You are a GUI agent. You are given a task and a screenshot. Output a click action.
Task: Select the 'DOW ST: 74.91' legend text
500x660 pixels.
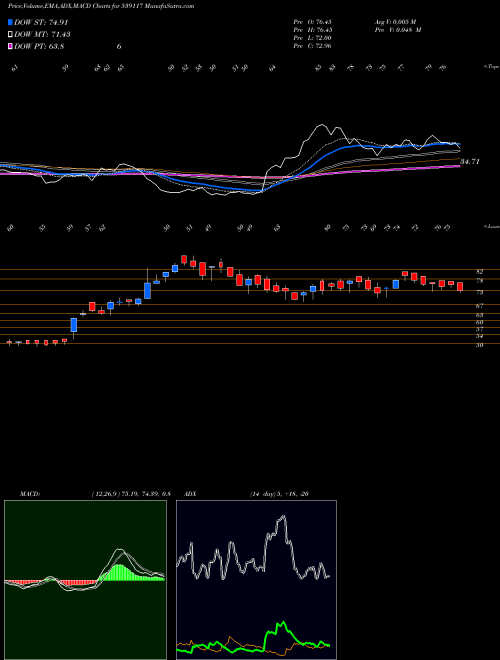point(41,23)
